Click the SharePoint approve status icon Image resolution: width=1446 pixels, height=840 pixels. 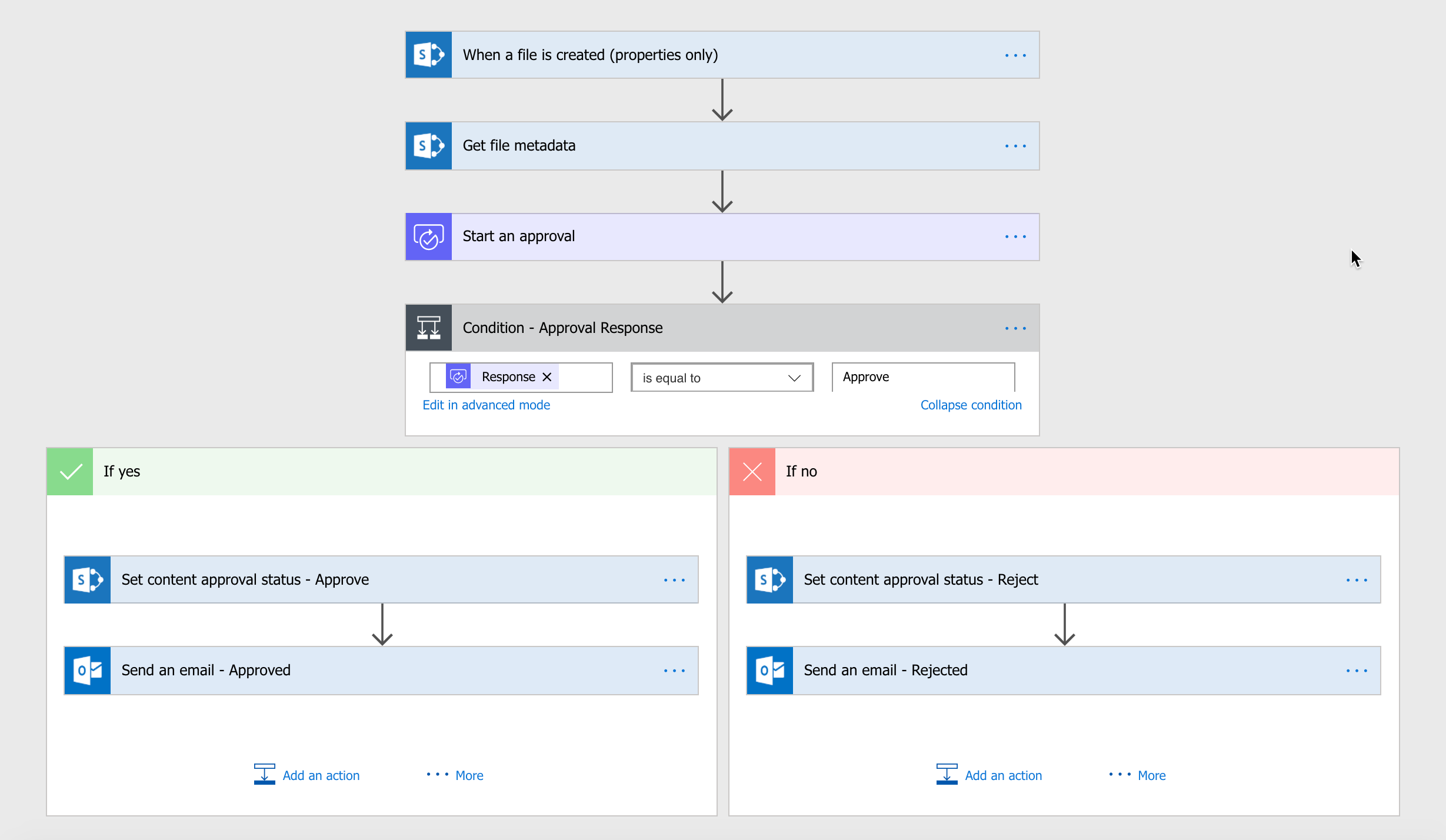(x=88, y=578)
